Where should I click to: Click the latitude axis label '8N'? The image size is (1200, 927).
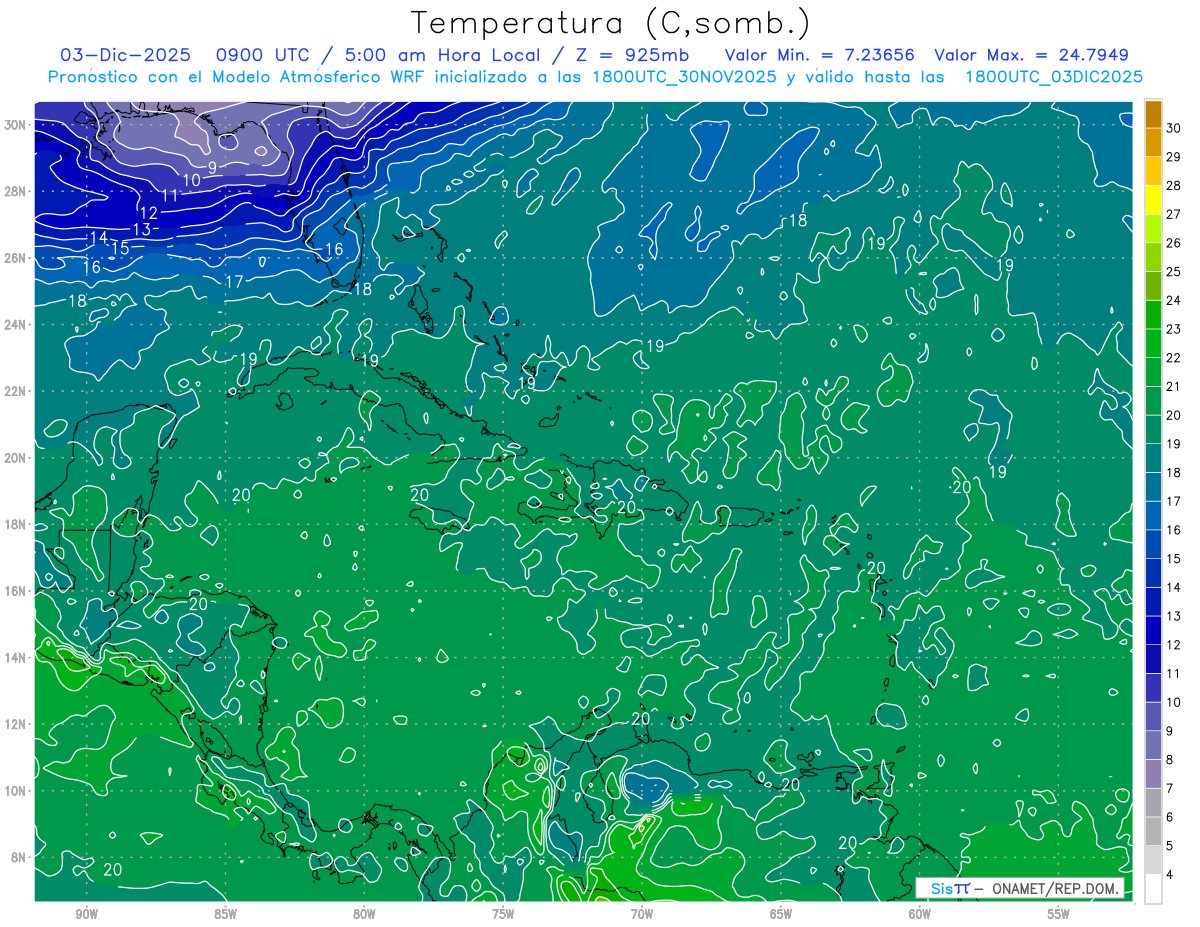[20, 857]
